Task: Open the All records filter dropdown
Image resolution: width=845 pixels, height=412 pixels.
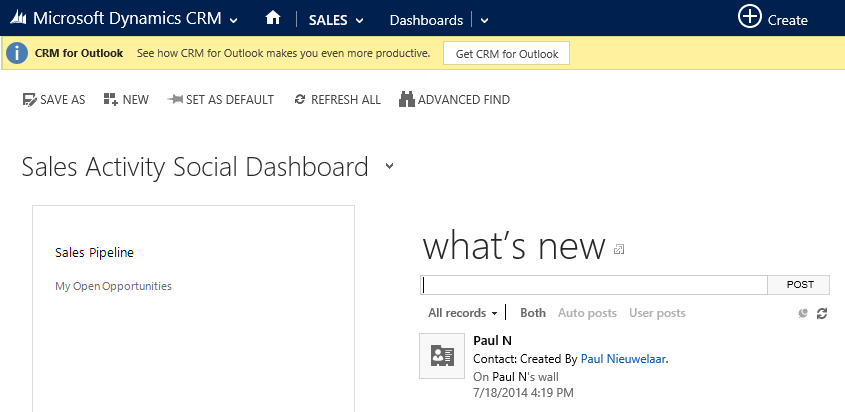Action: tap(462, 313)
